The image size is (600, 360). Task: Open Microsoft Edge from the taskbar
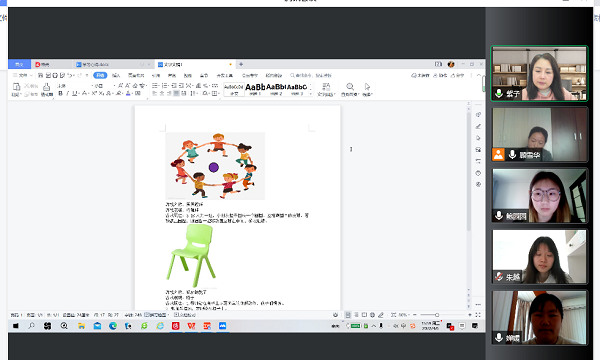[x=113, y=326]
